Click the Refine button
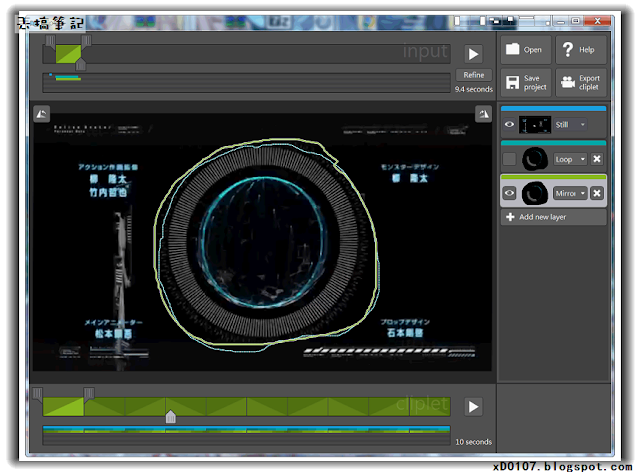This screenshot has width=640, height=472. click(x=473, y=75)
